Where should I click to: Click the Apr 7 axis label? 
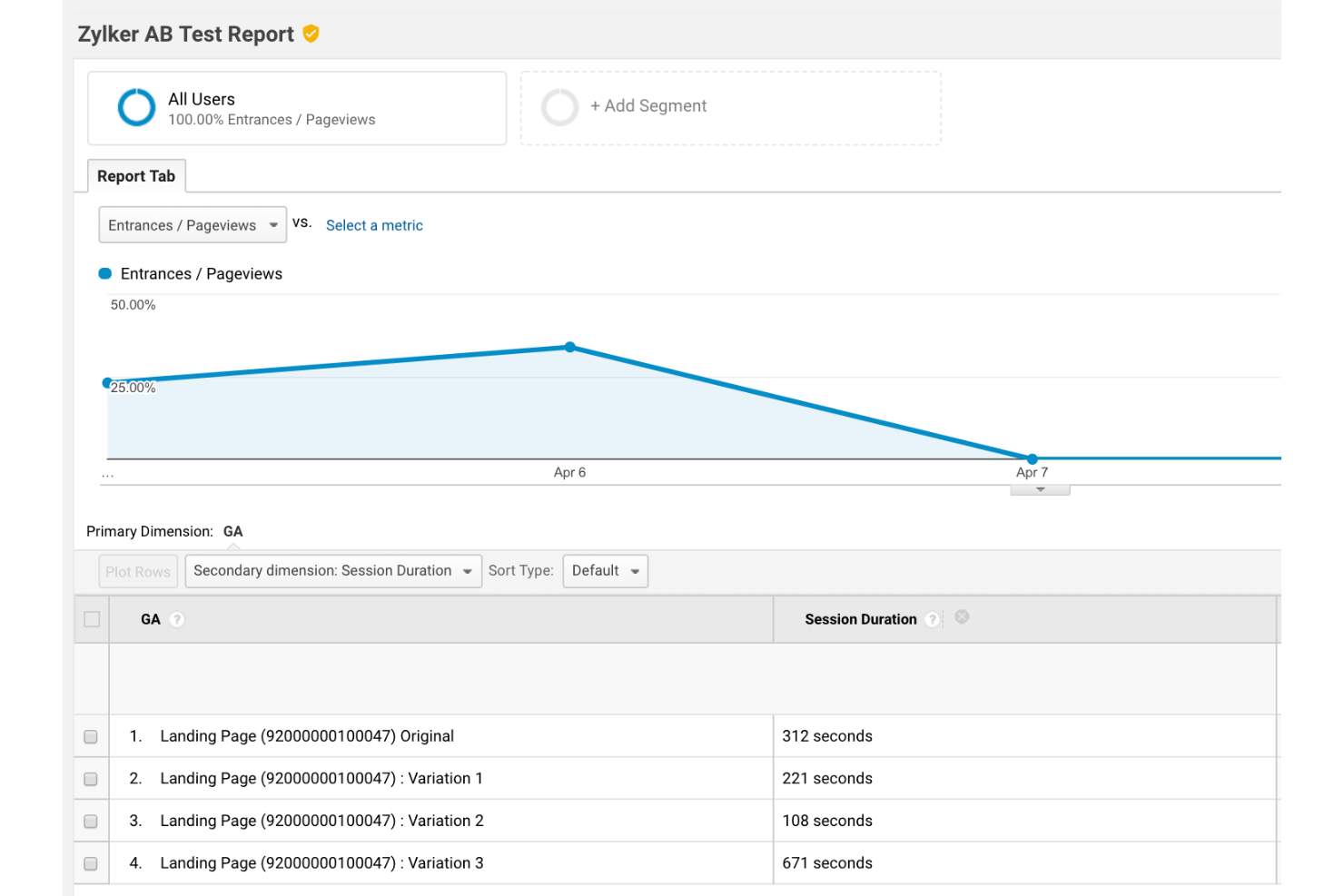pos(1032,473)
